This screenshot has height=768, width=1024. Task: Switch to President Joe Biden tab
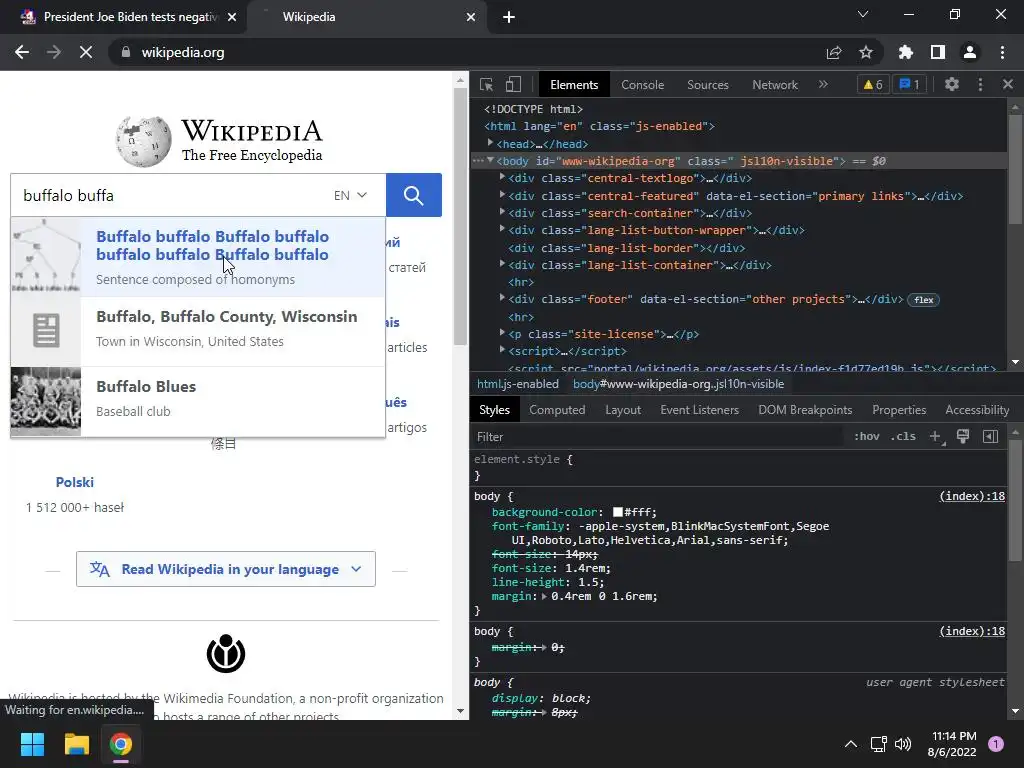coord(123,17)
